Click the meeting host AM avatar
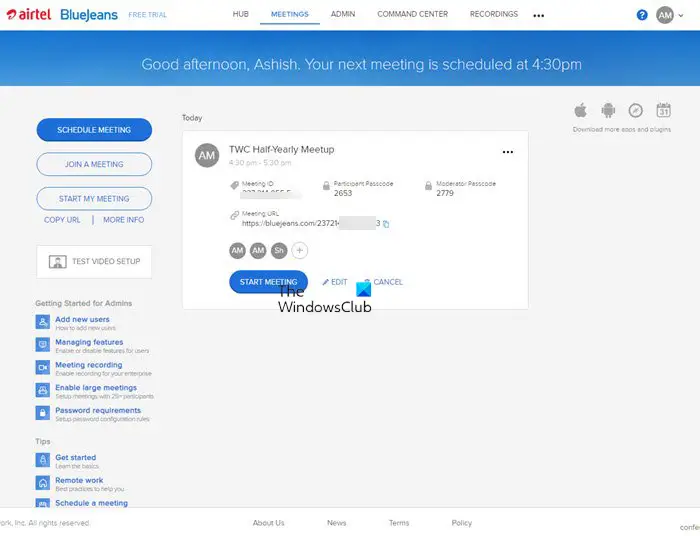 coord(207,155)
